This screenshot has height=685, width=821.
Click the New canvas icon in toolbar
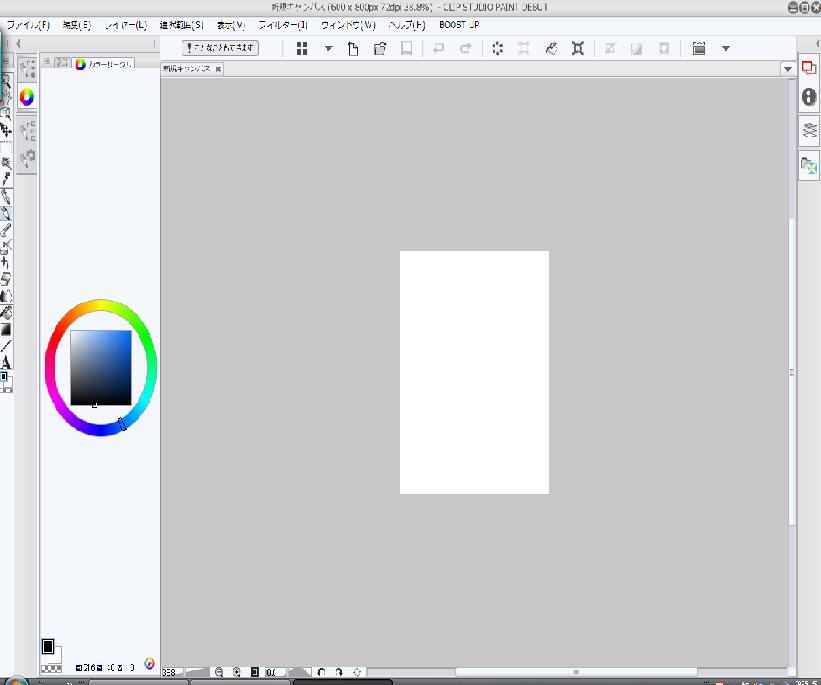[353, 48]
